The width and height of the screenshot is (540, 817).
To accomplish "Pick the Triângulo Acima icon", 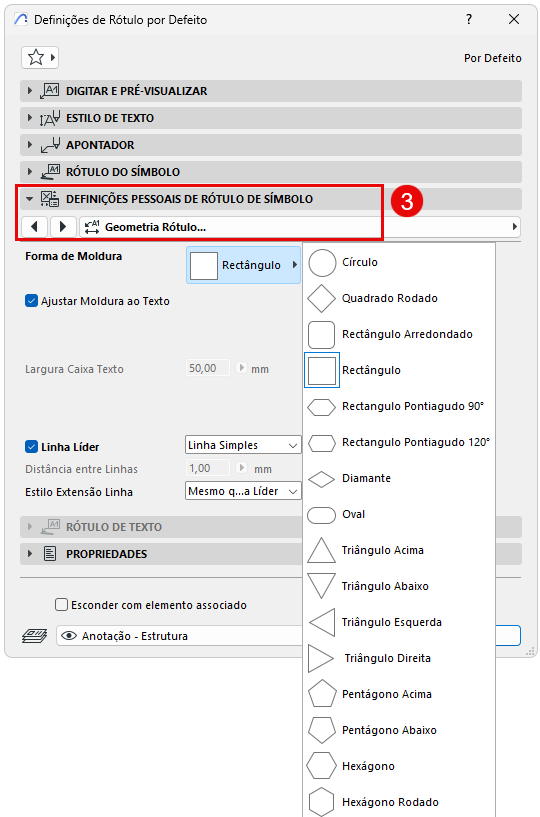I will (322, 550).
